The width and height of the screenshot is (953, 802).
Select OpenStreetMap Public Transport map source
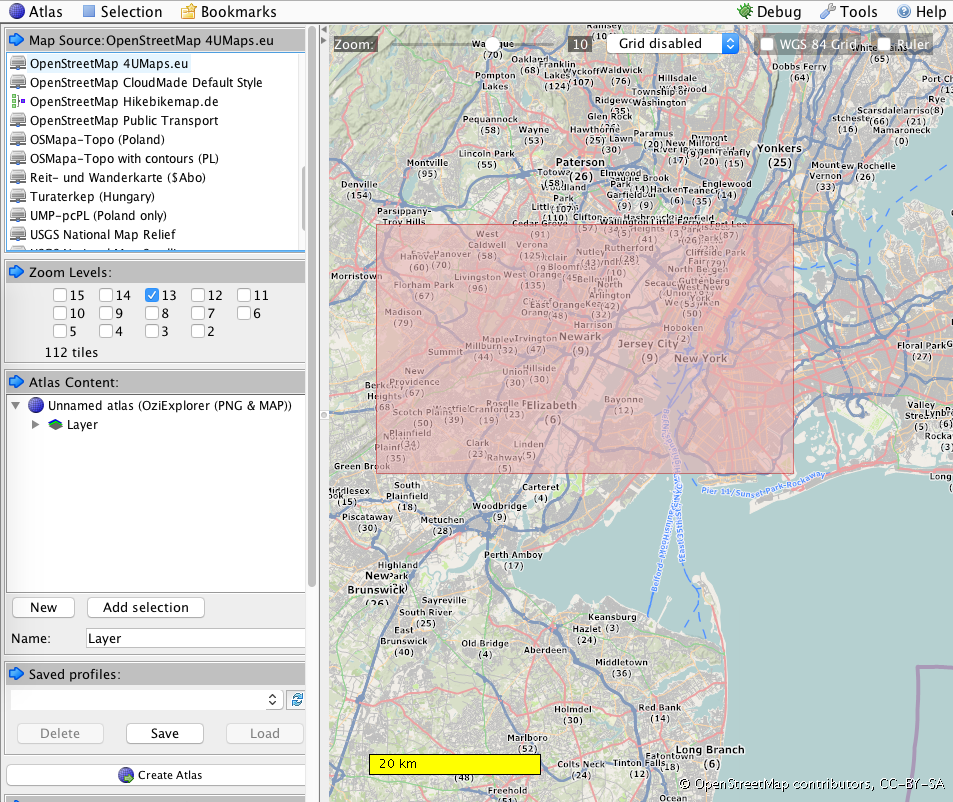click(x=124, y=120)
